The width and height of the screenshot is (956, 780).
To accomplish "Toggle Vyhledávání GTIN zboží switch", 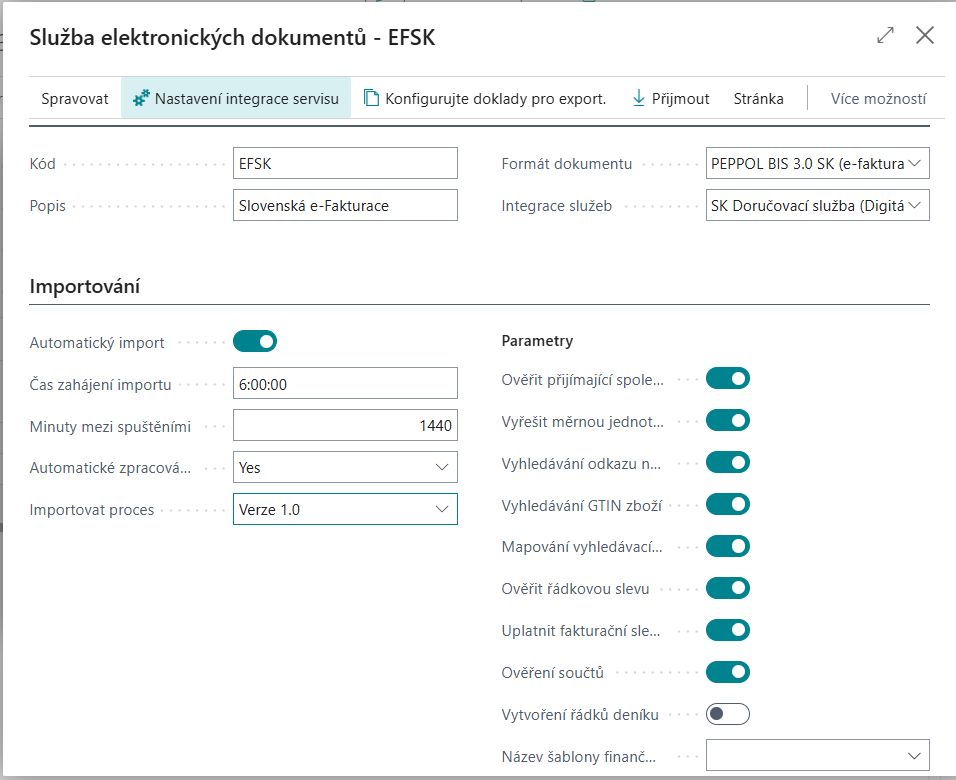I will pos(728,505).
